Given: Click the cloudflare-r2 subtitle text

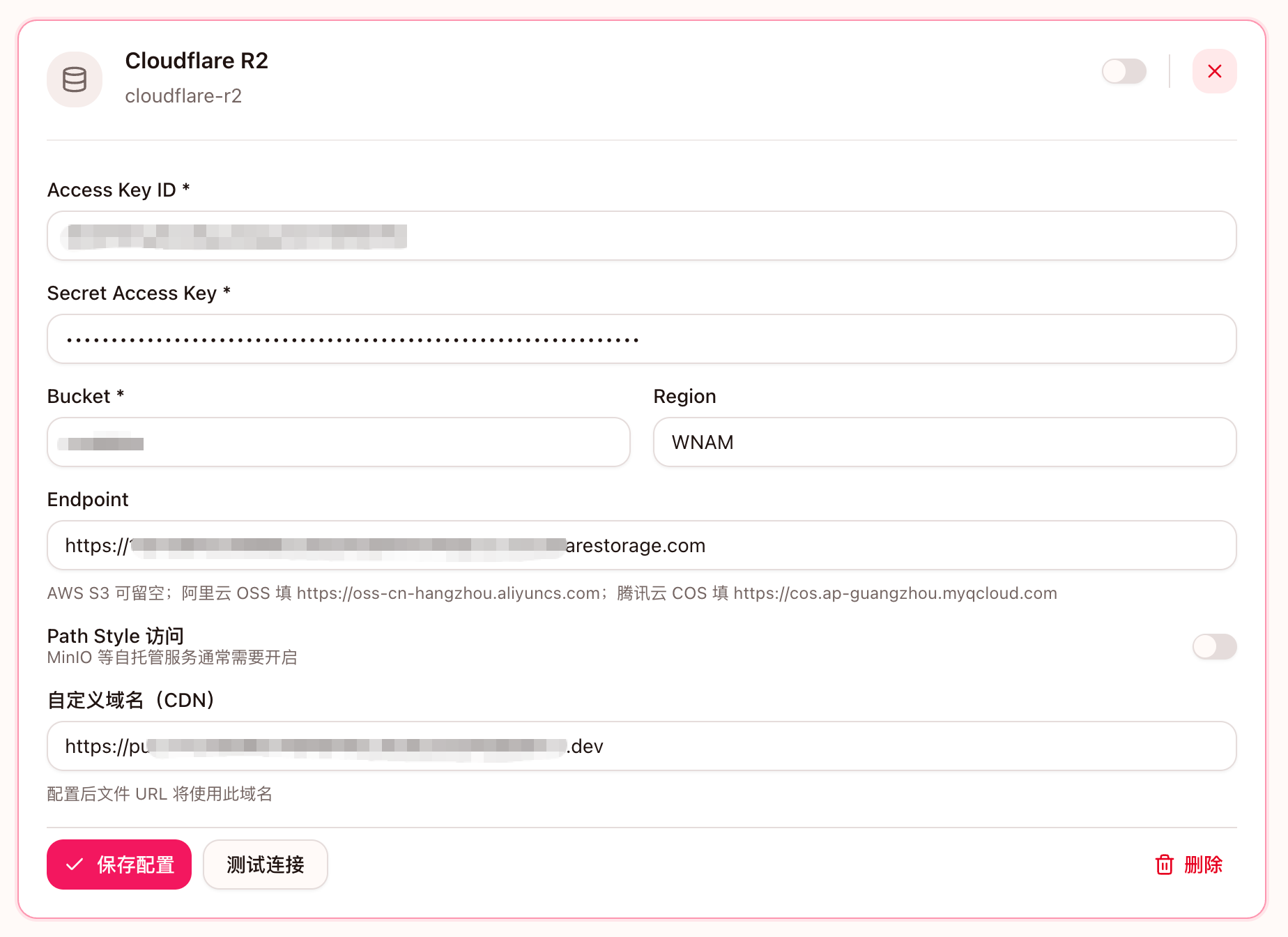Looking at the screenshot, I should coord(183,96).
